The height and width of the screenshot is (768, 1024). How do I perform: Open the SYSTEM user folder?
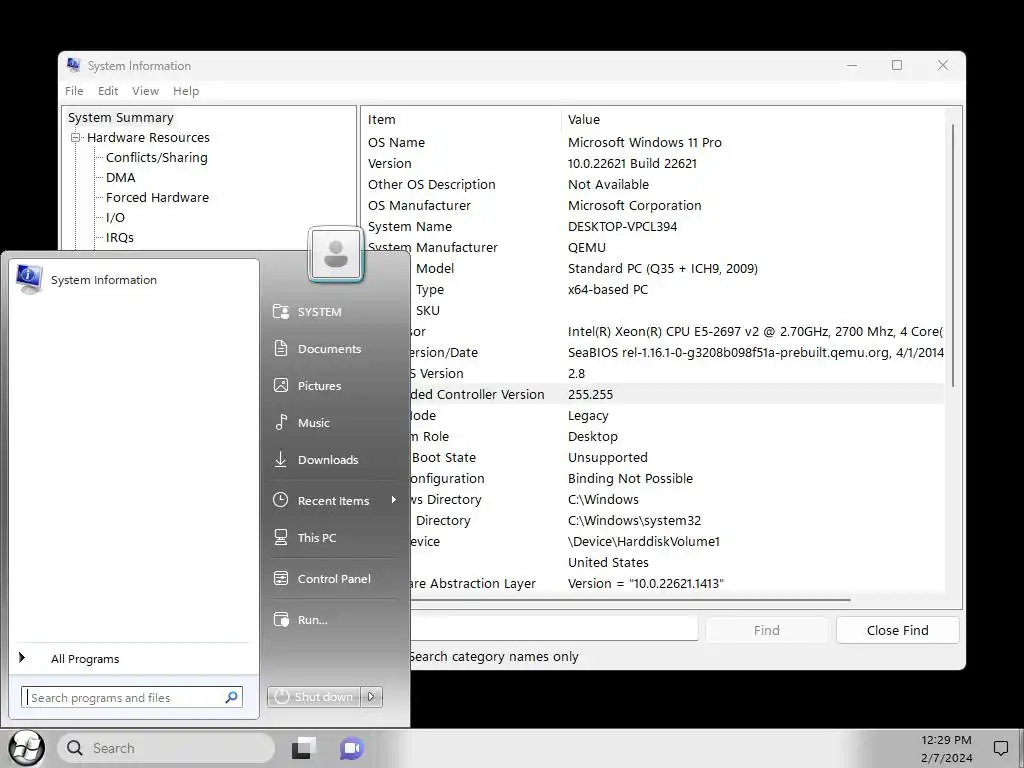(x=319, y=312)
